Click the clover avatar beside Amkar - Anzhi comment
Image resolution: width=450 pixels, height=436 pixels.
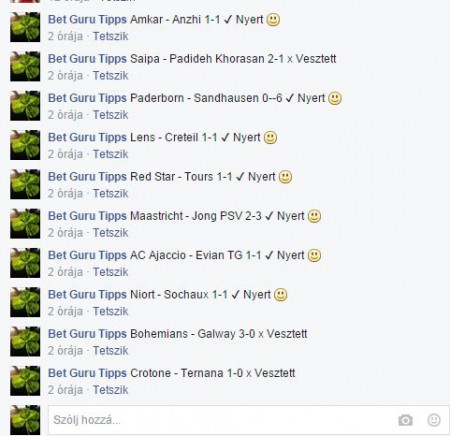pyautogui.click(x=25, y=27)
